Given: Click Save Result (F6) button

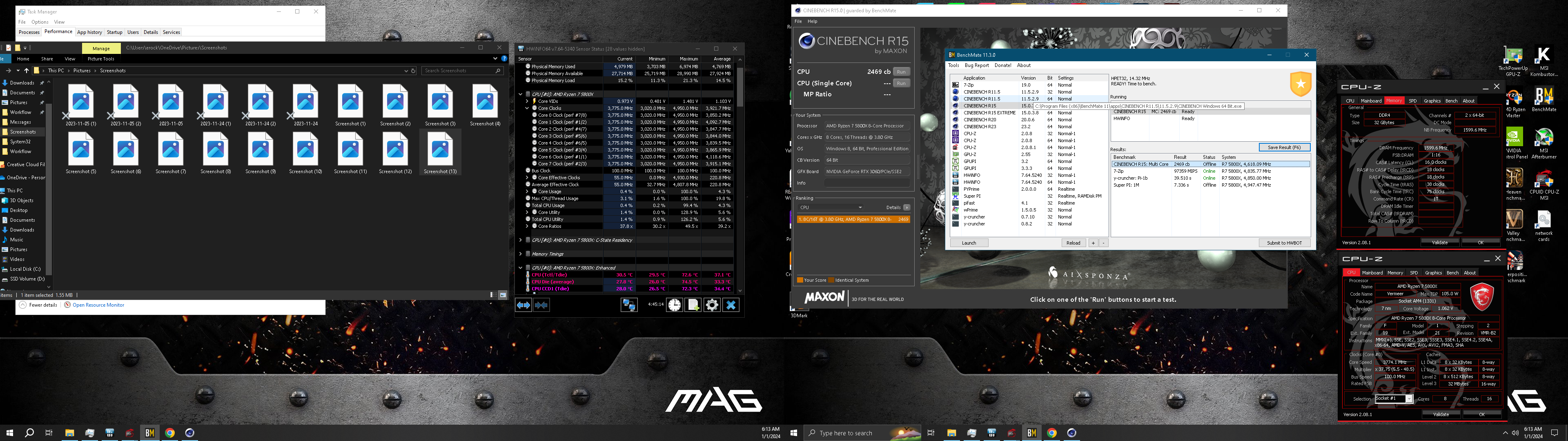Looking at the screenshot, I should [x=1284, y=147].
